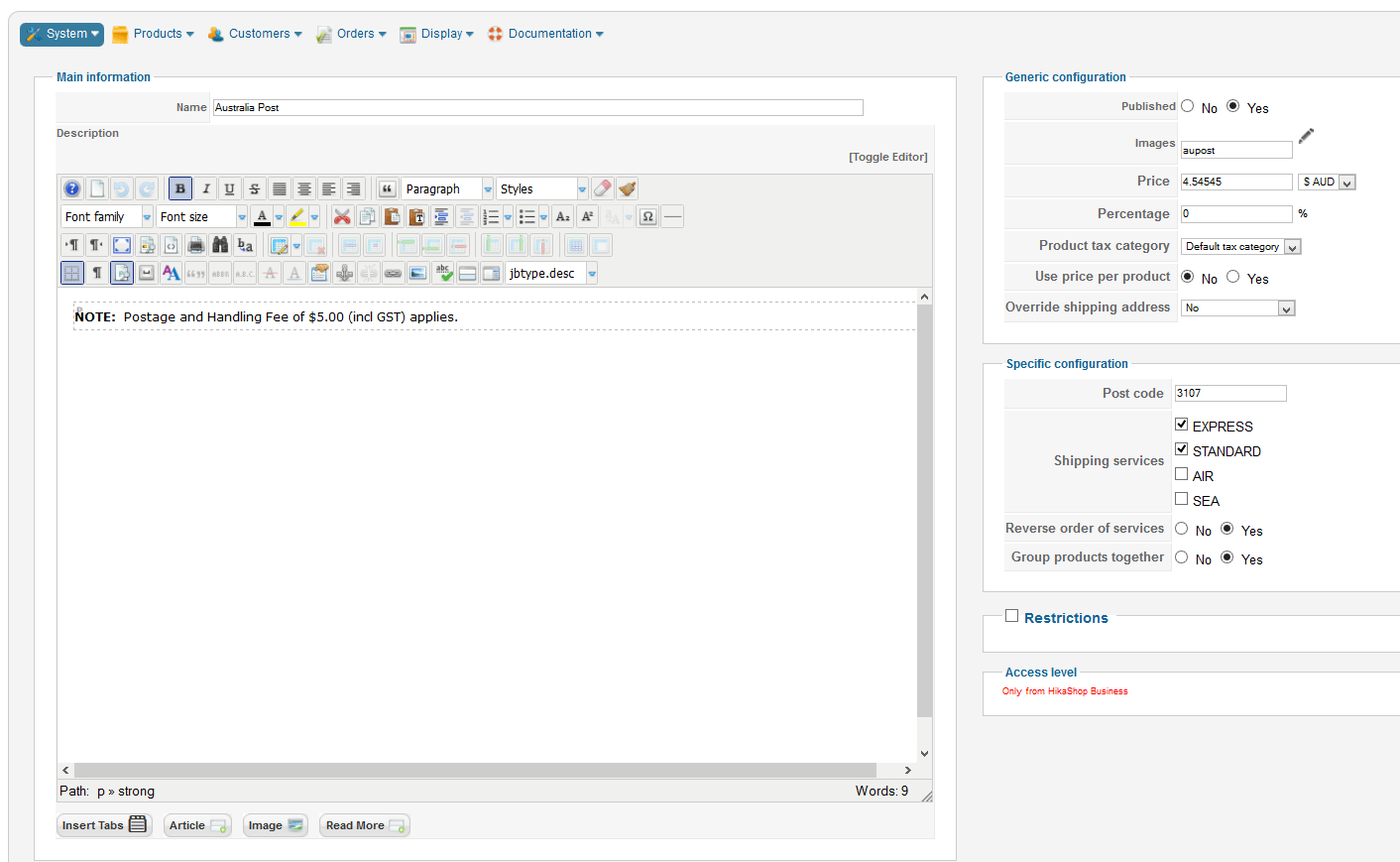Open the editor help icon
This screenshot has width=1400, height=862.
tap(72, 188)
